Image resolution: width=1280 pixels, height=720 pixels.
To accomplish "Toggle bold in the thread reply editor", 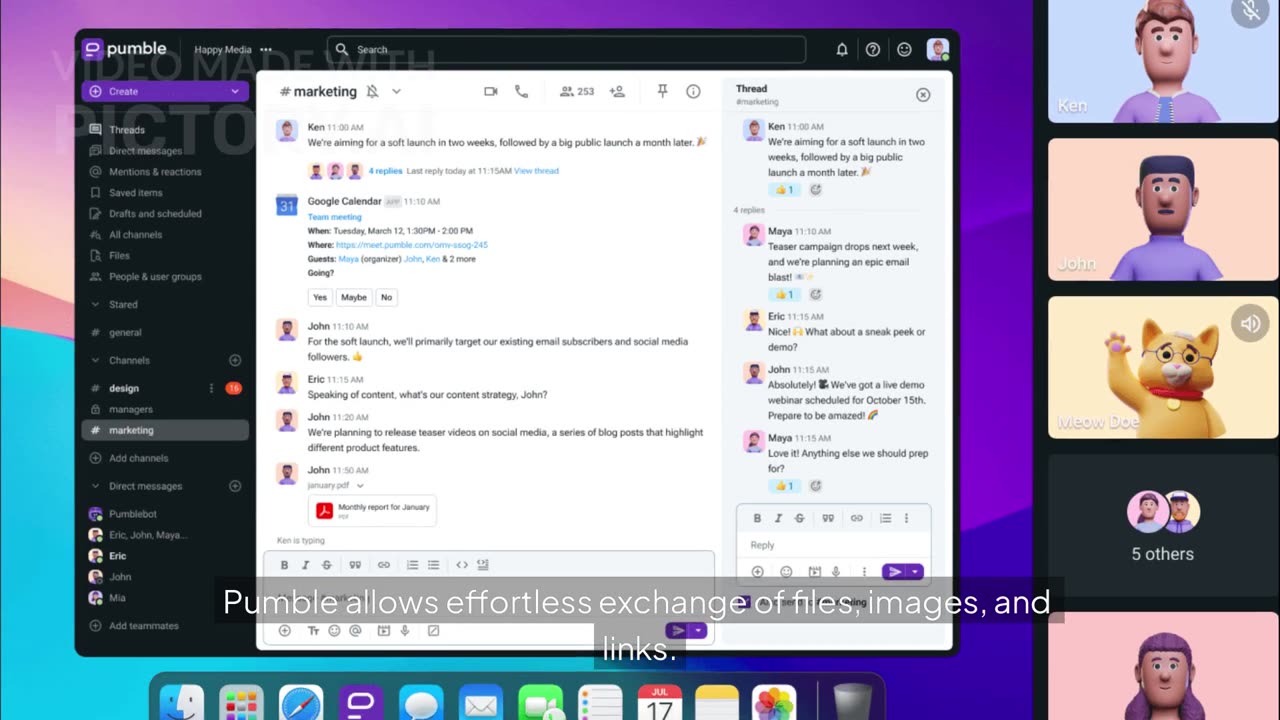I will (757, 518).
